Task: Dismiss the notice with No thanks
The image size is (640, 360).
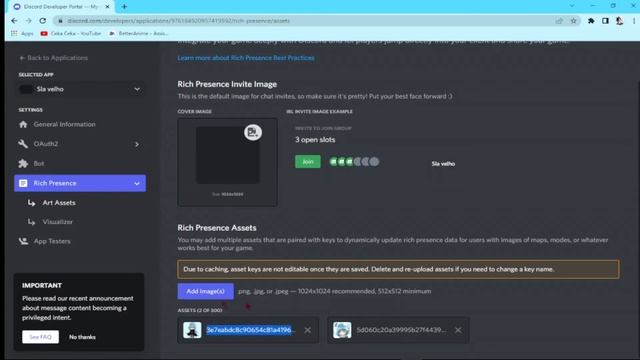Action: coord(82,337)
